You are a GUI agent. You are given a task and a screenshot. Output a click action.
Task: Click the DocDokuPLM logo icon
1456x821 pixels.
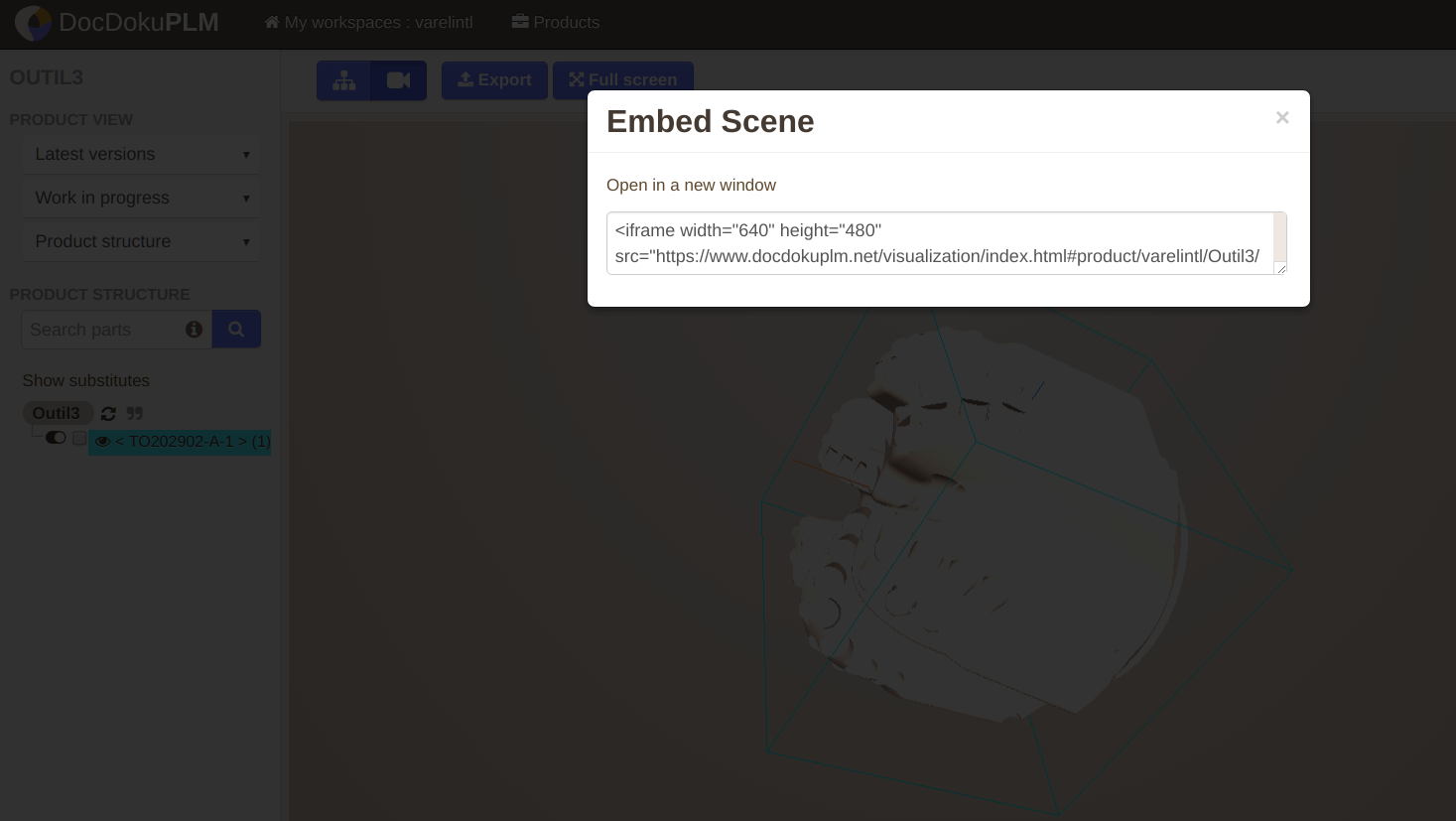(33, 23)
